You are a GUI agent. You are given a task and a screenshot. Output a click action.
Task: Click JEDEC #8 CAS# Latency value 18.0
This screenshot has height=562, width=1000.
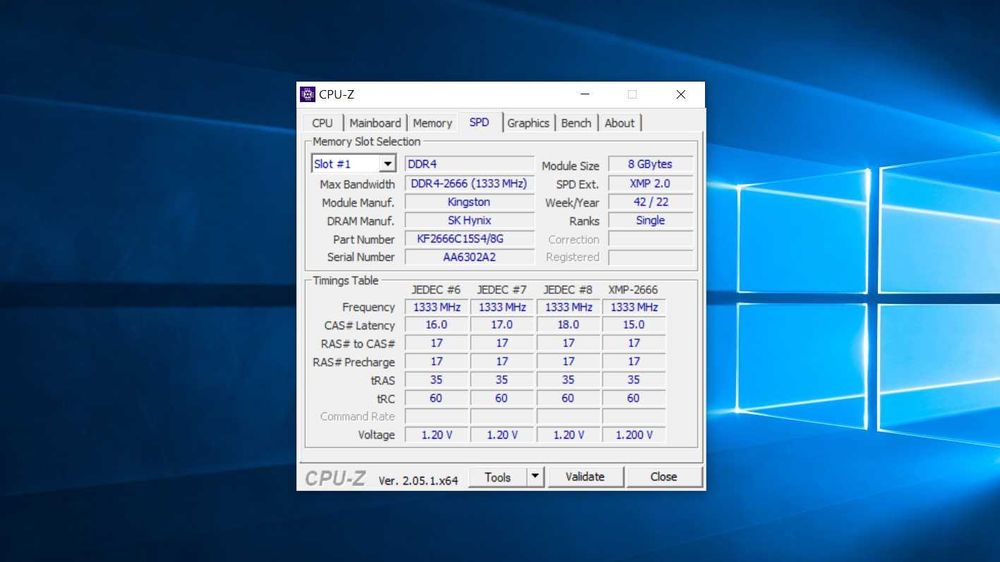point(568,325)
